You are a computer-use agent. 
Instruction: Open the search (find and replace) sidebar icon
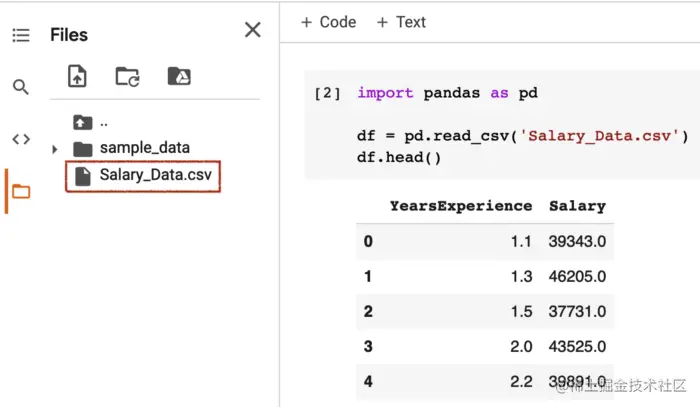[x=21, y=87]
